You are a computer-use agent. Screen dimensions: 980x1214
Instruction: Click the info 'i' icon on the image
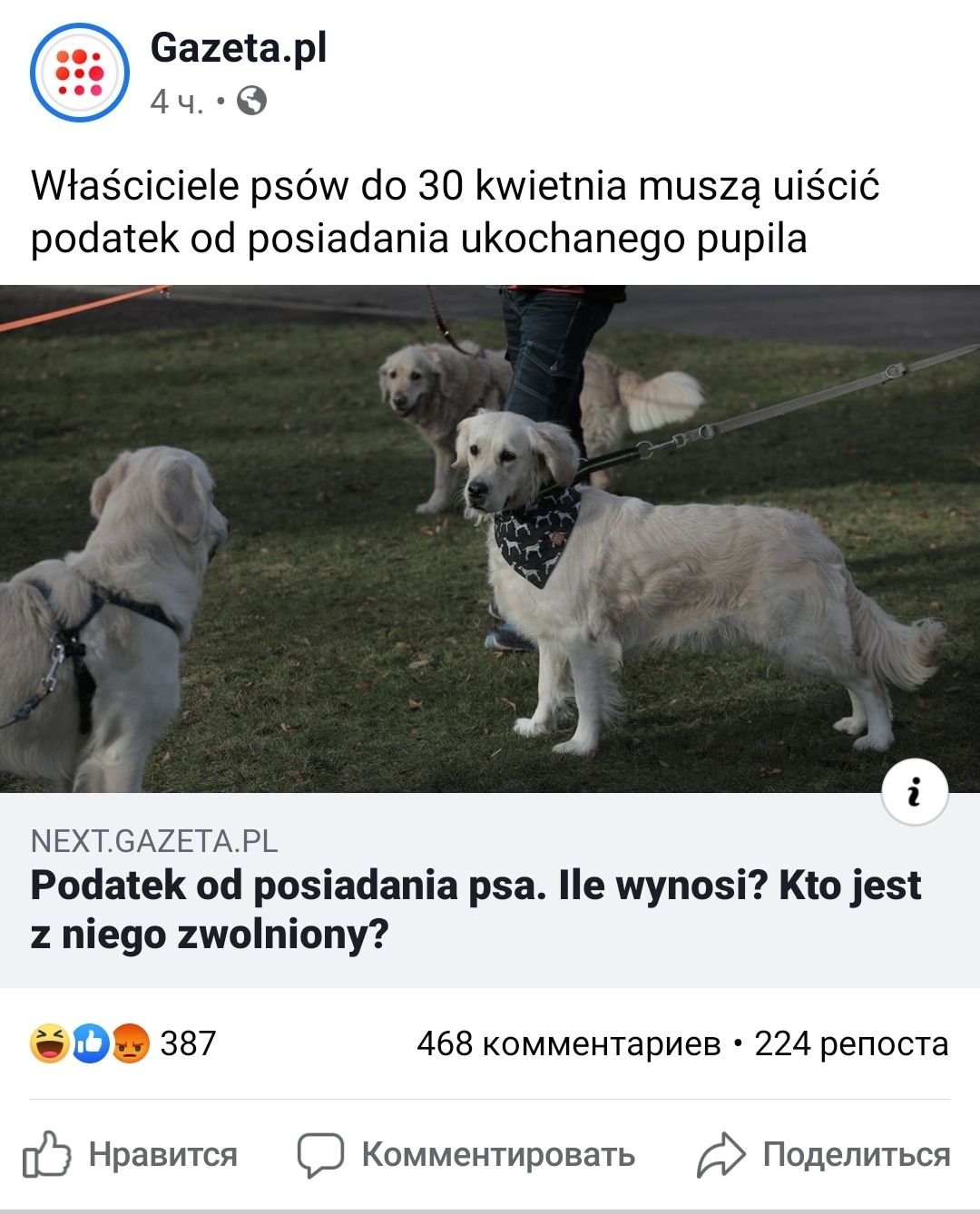[915, 791]
